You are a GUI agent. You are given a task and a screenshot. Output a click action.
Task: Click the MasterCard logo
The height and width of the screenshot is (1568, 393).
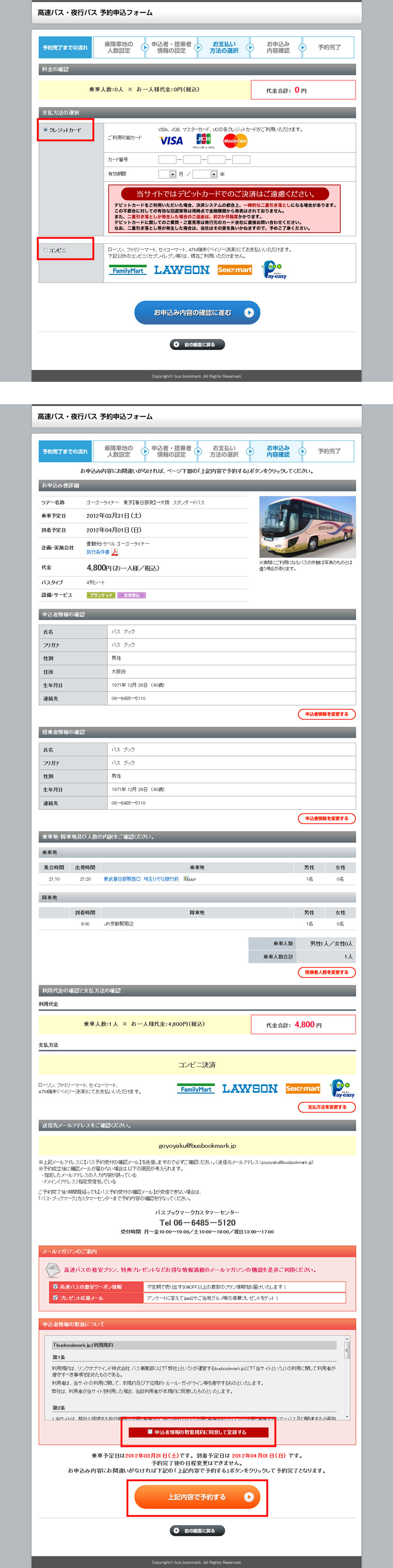pos(235,141)
